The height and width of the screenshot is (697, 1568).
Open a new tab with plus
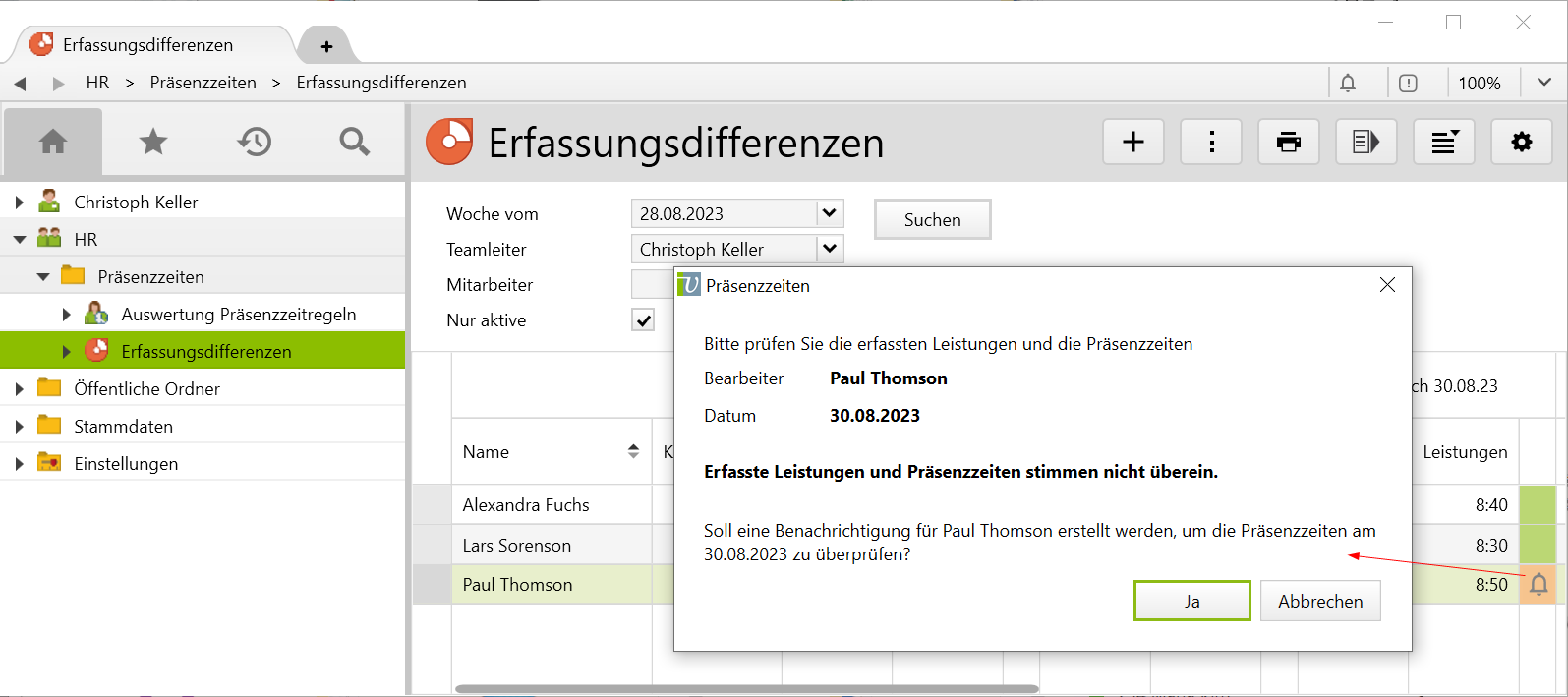point(326,46)
